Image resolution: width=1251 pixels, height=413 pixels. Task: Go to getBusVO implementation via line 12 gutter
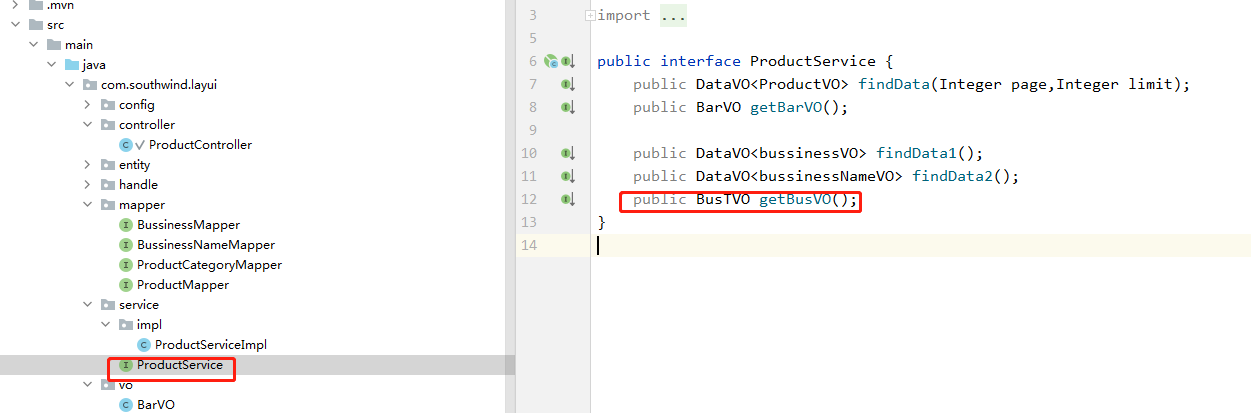tap(567, 200)
